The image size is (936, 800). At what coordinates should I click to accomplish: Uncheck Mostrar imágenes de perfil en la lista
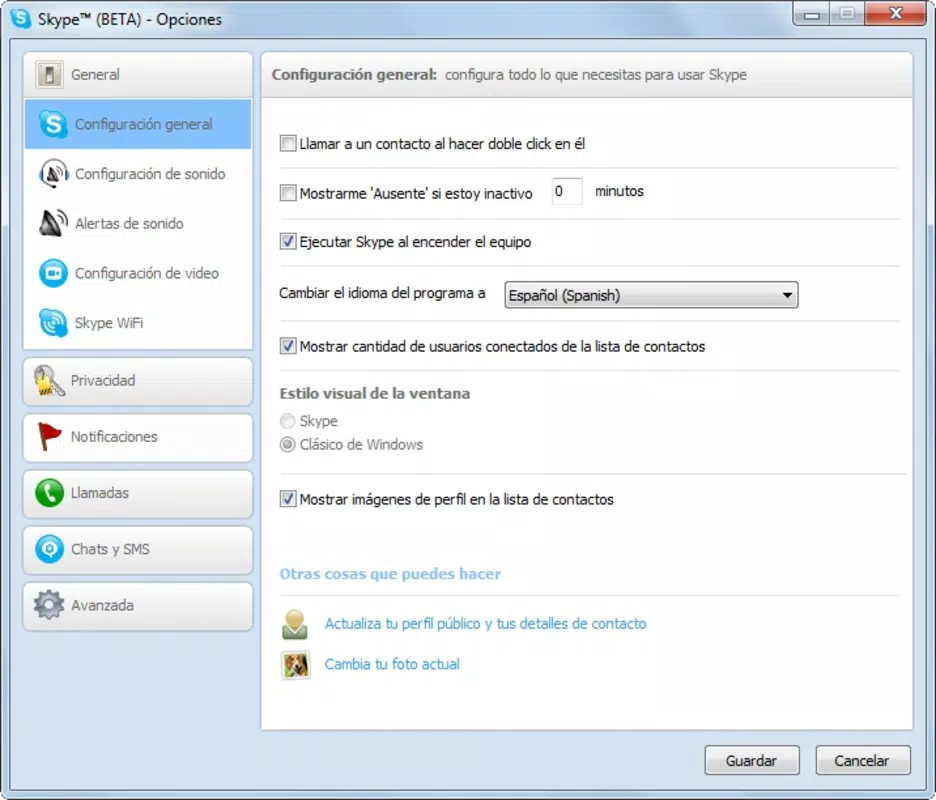tap(288, 499)
